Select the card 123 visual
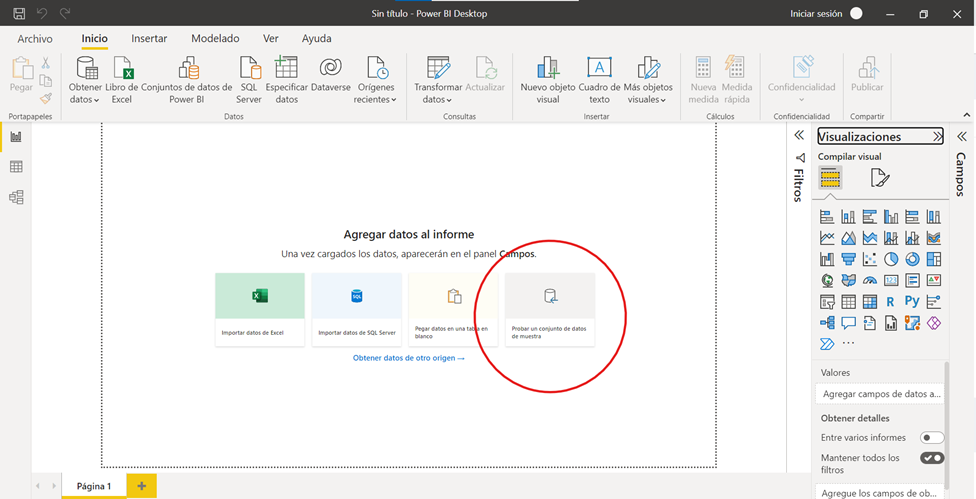Viewport: 976px width, 499px height. point(891,281)
